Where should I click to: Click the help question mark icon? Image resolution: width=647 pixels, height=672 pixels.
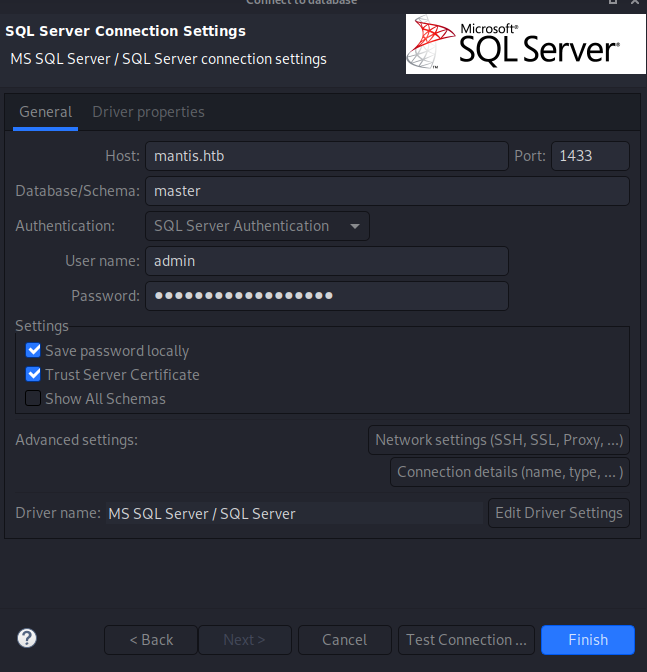coord(27,638)
